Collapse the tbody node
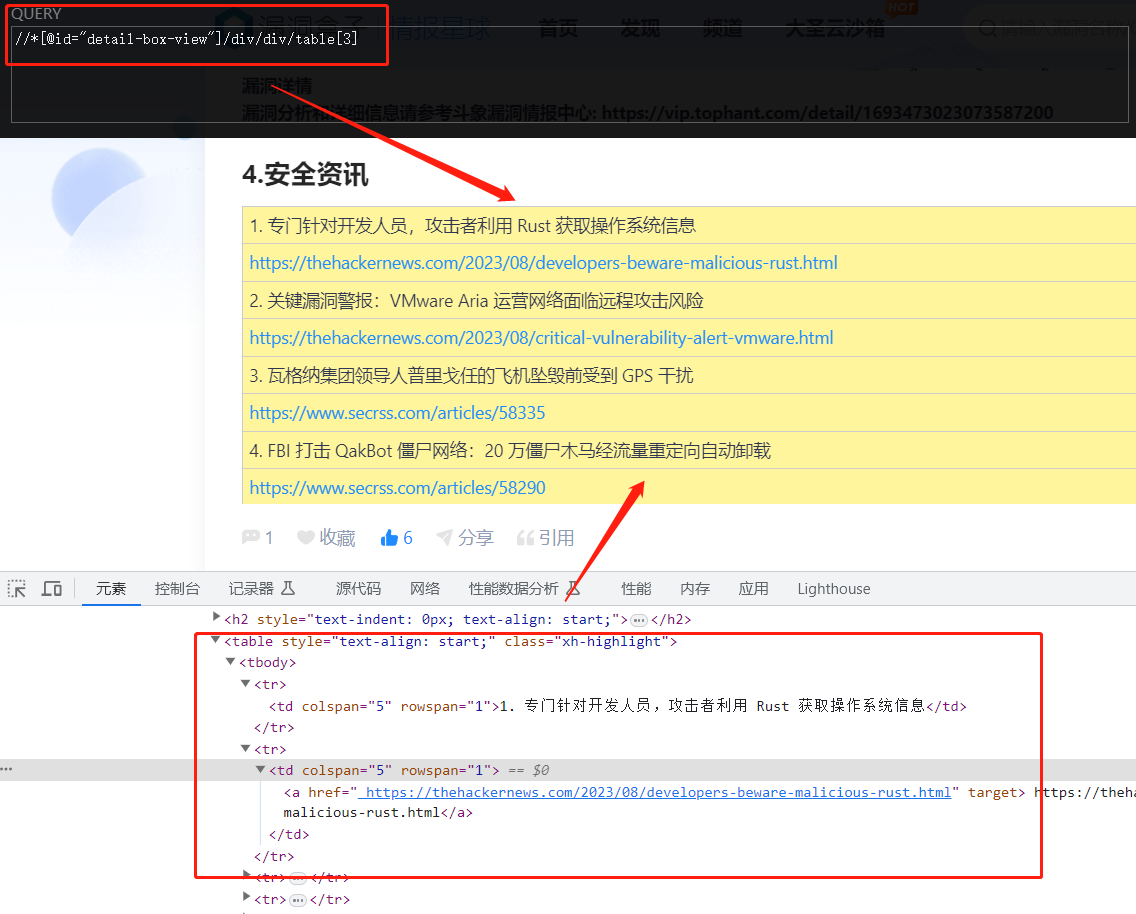Viewport: 1136px width, 914px height. 230,662
